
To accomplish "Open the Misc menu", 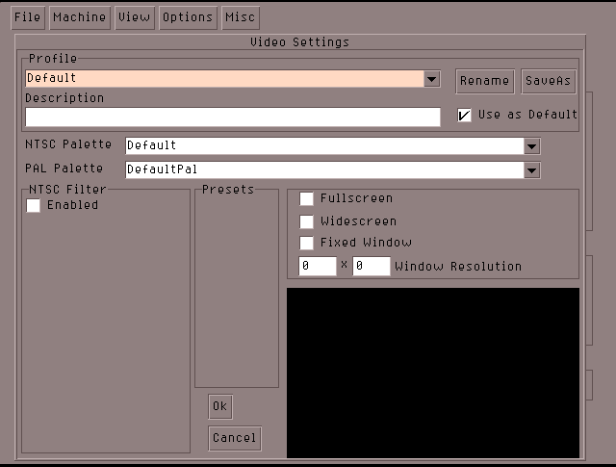I will (x=240, y=18).
